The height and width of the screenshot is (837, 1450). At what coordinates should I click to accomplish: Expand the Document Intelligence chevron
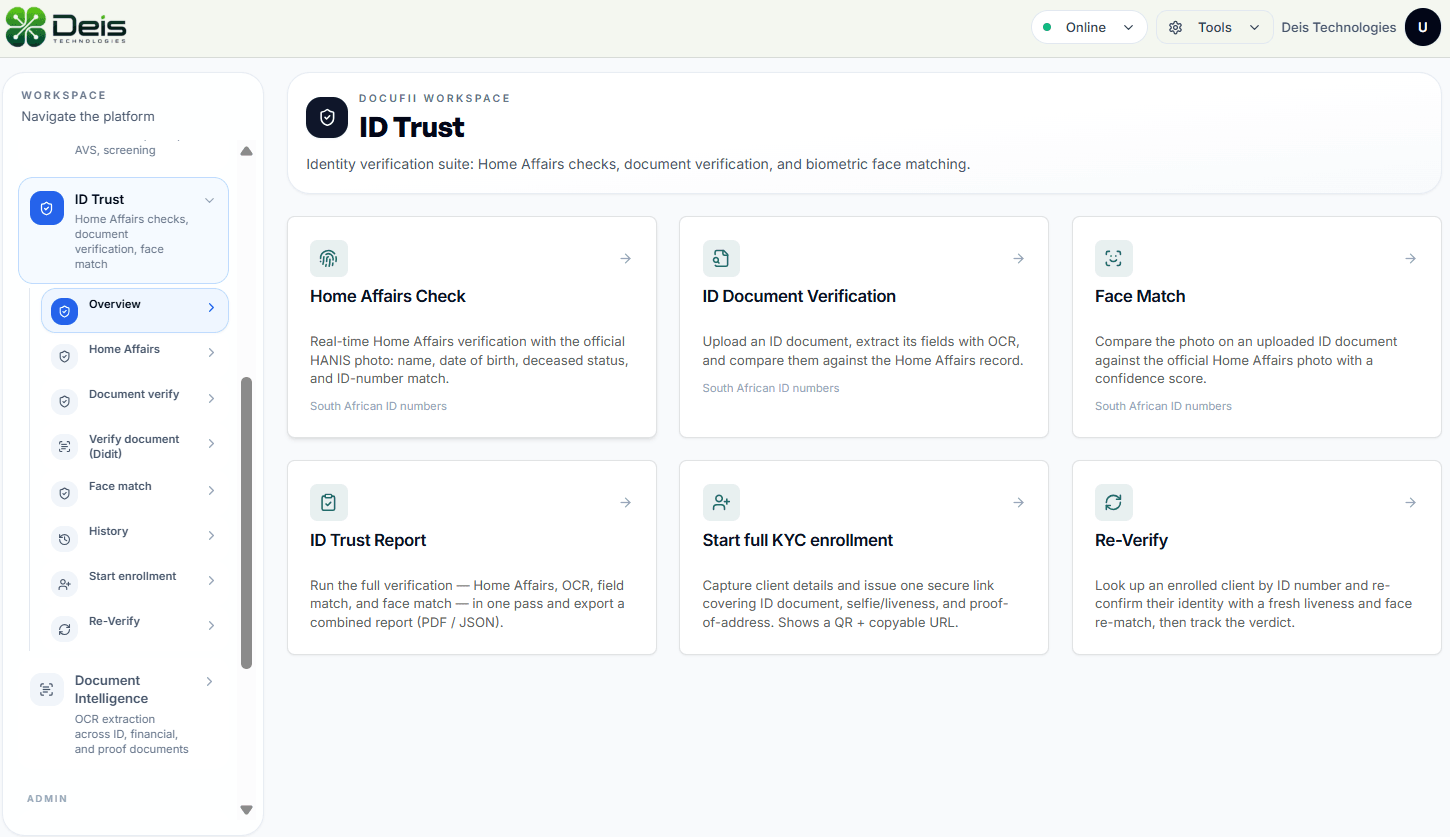point(209,681)
